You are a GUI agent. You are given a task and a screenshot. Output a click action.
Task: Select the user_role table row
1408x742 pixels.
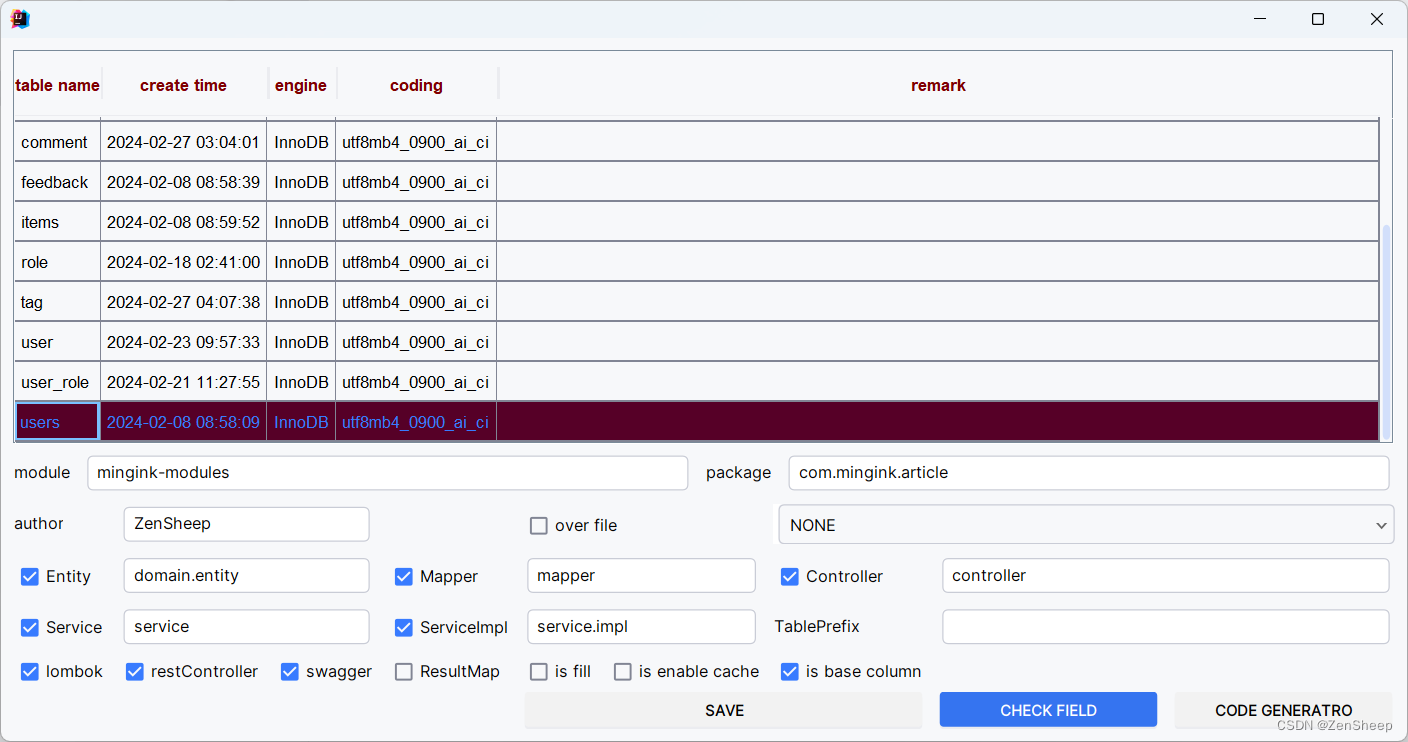tap(697, 382)
